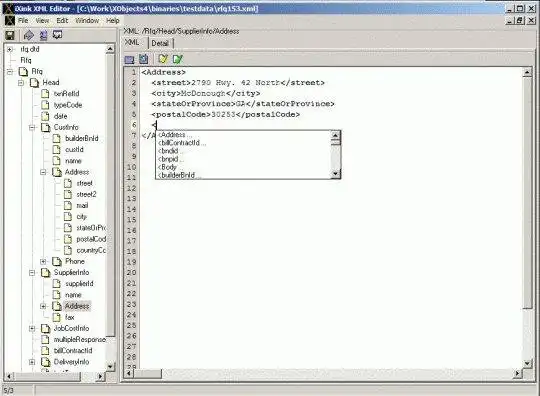
Task: Click the document icon beside fax
Action: point(56,317)
